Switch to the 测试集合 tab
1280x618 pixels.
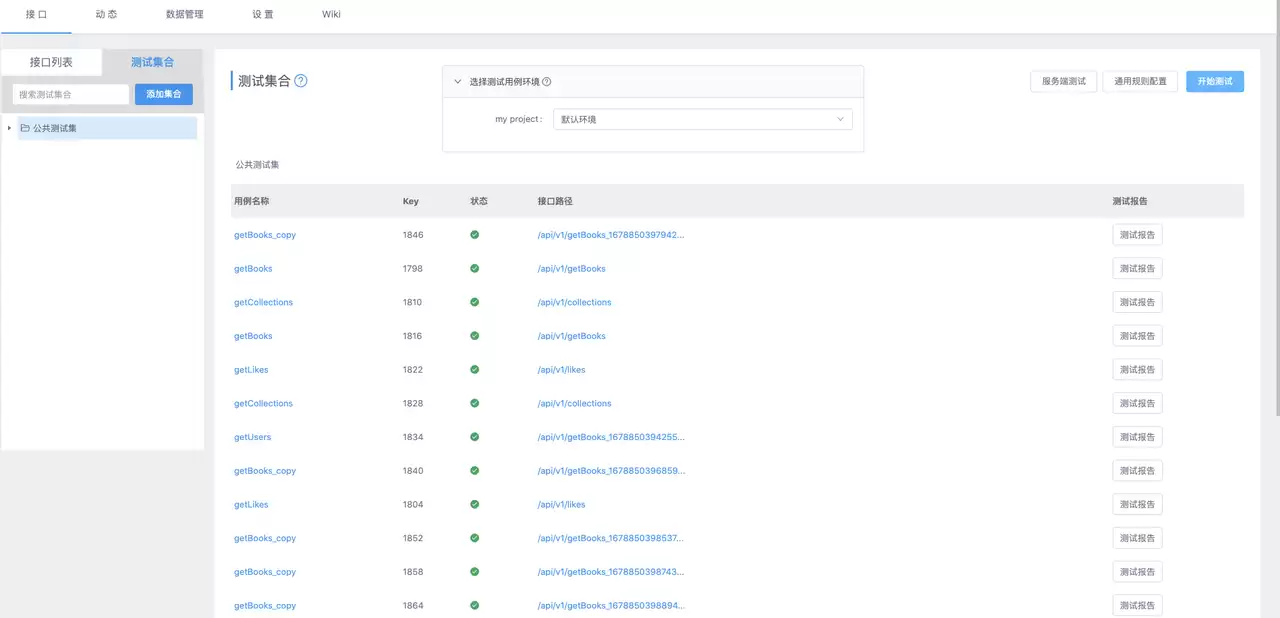tap(153, 62)
